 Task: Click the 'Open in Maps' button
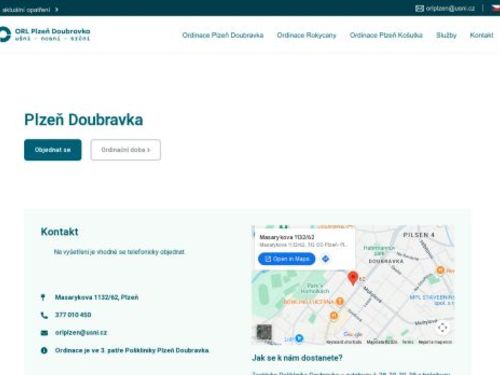[x=287, y=259]
